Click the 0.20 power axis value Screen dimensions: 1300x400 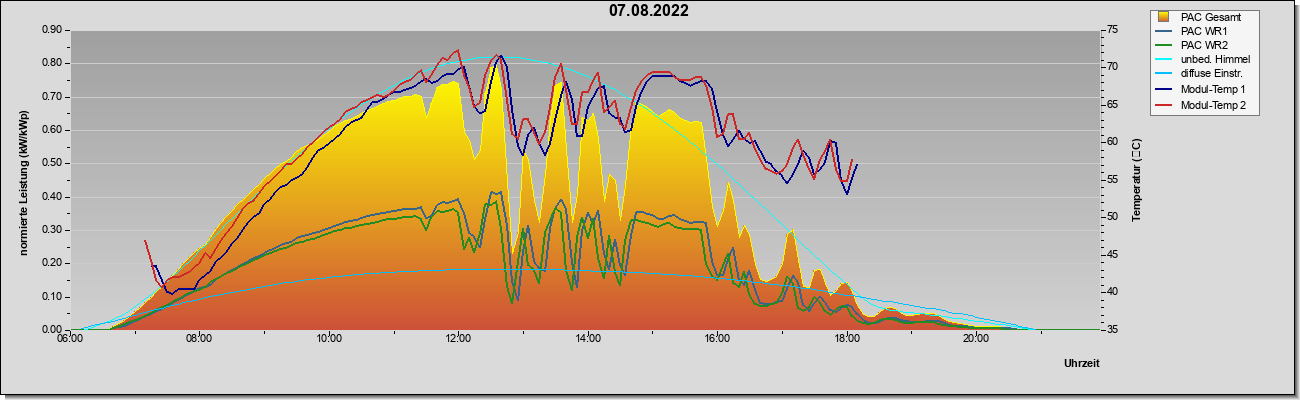coord(52,263)
